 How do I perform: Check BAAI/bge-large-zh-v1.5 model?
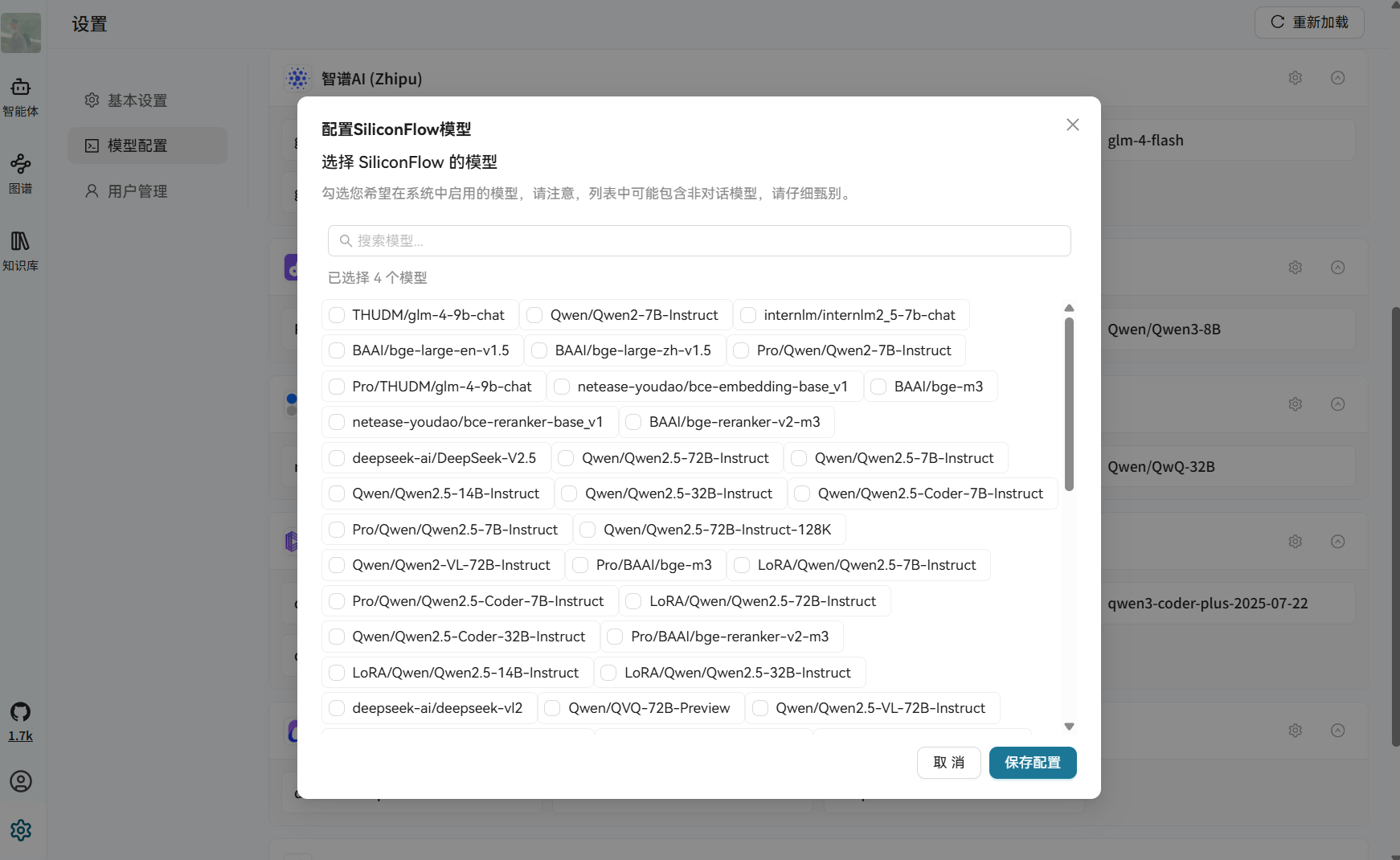pyautogui.click(x=539, y=350)
